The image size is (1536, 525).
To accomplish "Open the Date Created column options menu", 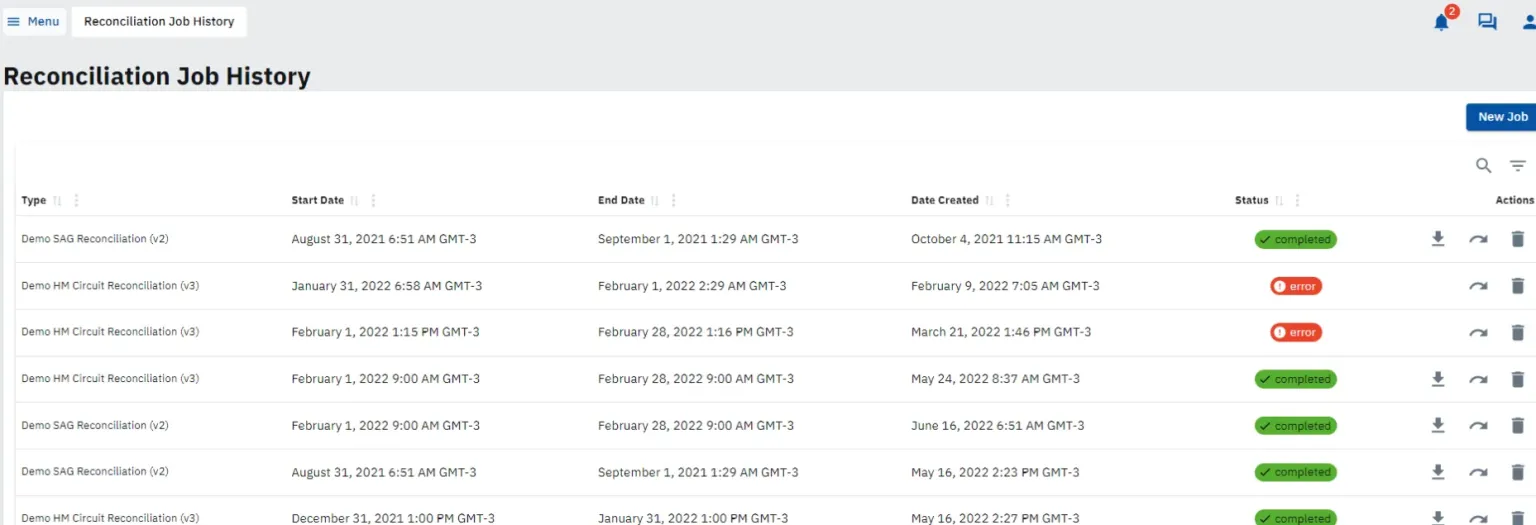I will point(1007,201).
